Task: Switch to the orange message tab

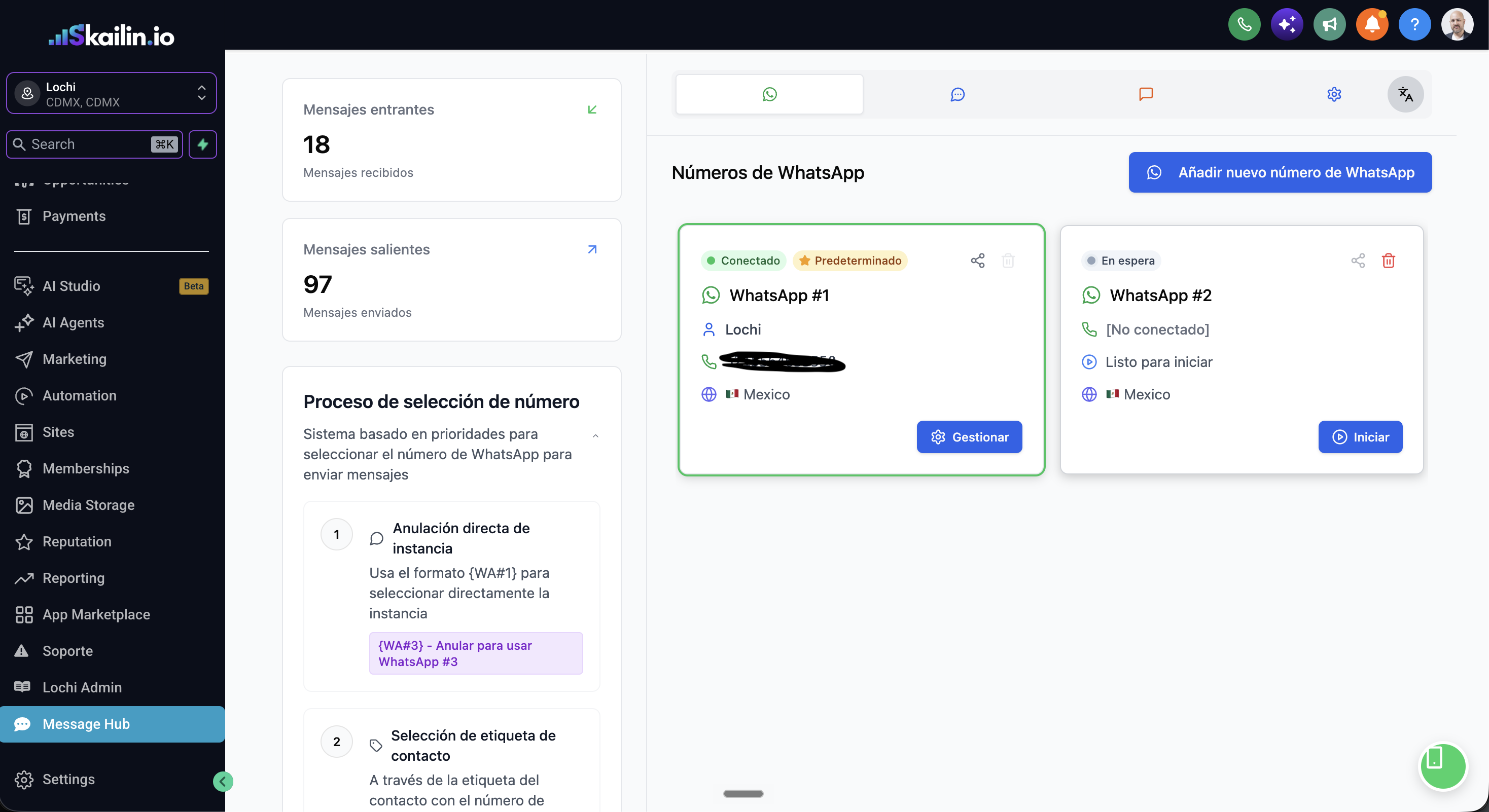Action: [x=1146, y=94]
